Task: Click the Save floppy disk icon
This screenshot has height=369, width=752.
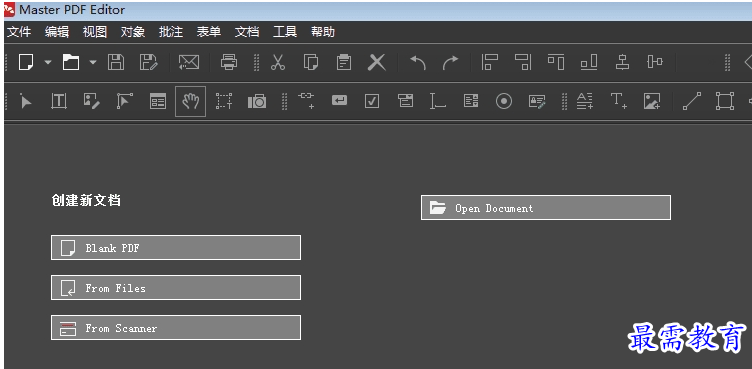Action: pos(116,62)
